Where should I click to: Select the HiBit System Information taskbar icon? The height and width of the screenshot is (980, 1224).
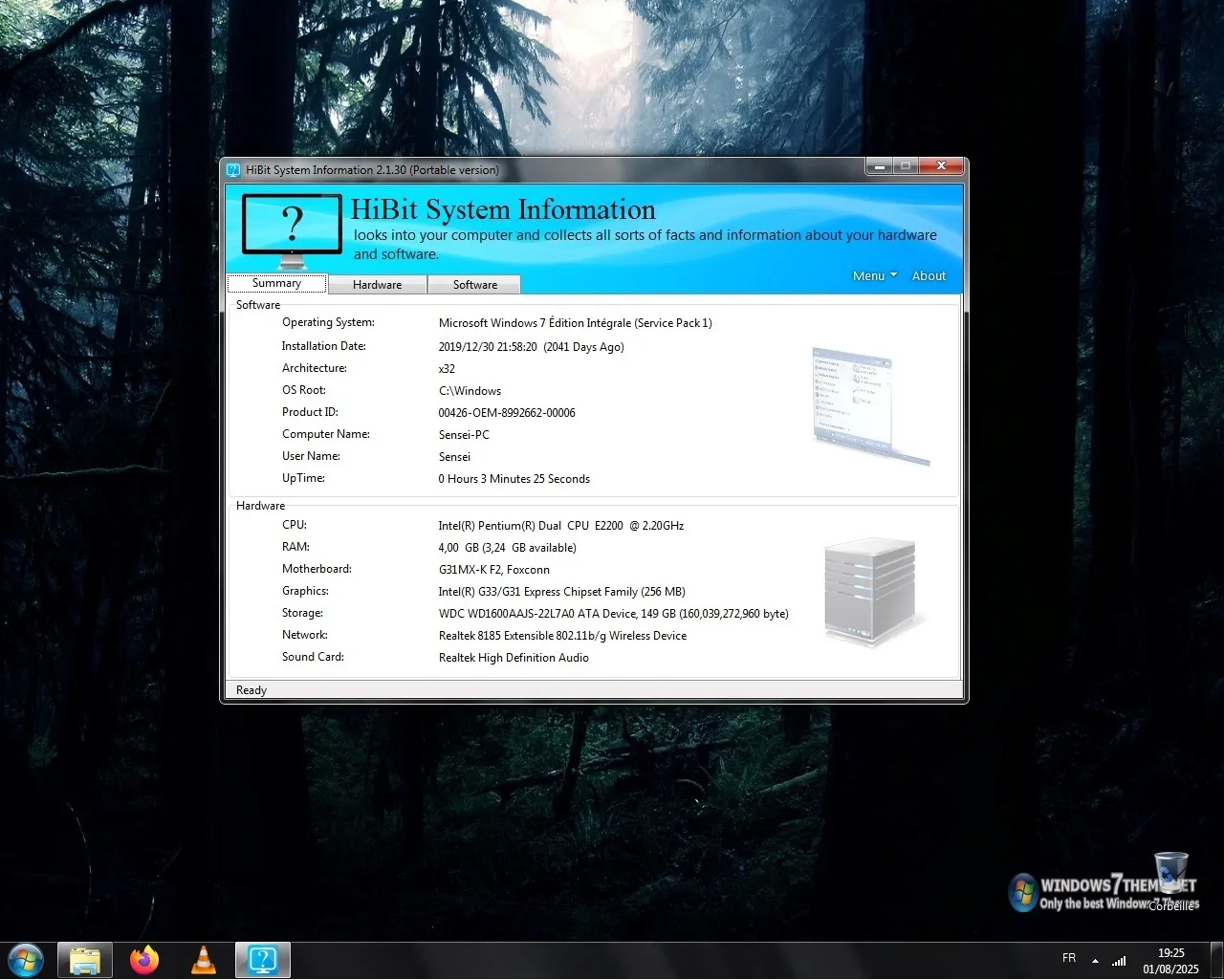(261, 959)
